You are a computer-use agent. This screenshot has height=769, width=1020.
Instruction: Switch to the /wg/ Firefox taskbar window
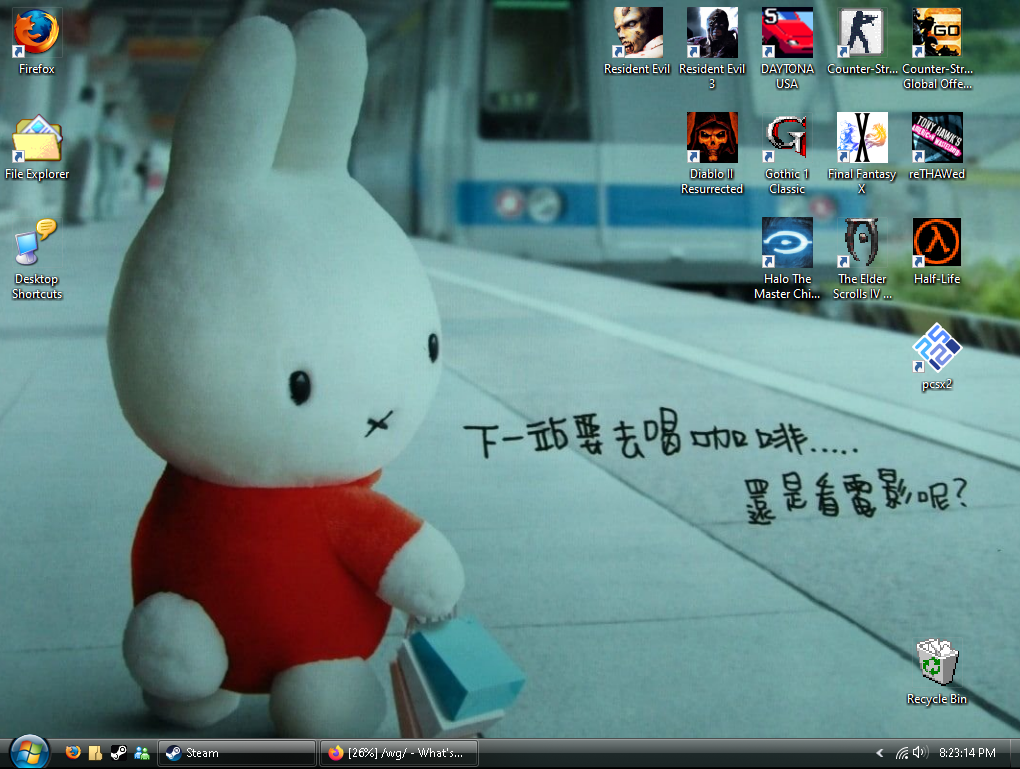399,753
